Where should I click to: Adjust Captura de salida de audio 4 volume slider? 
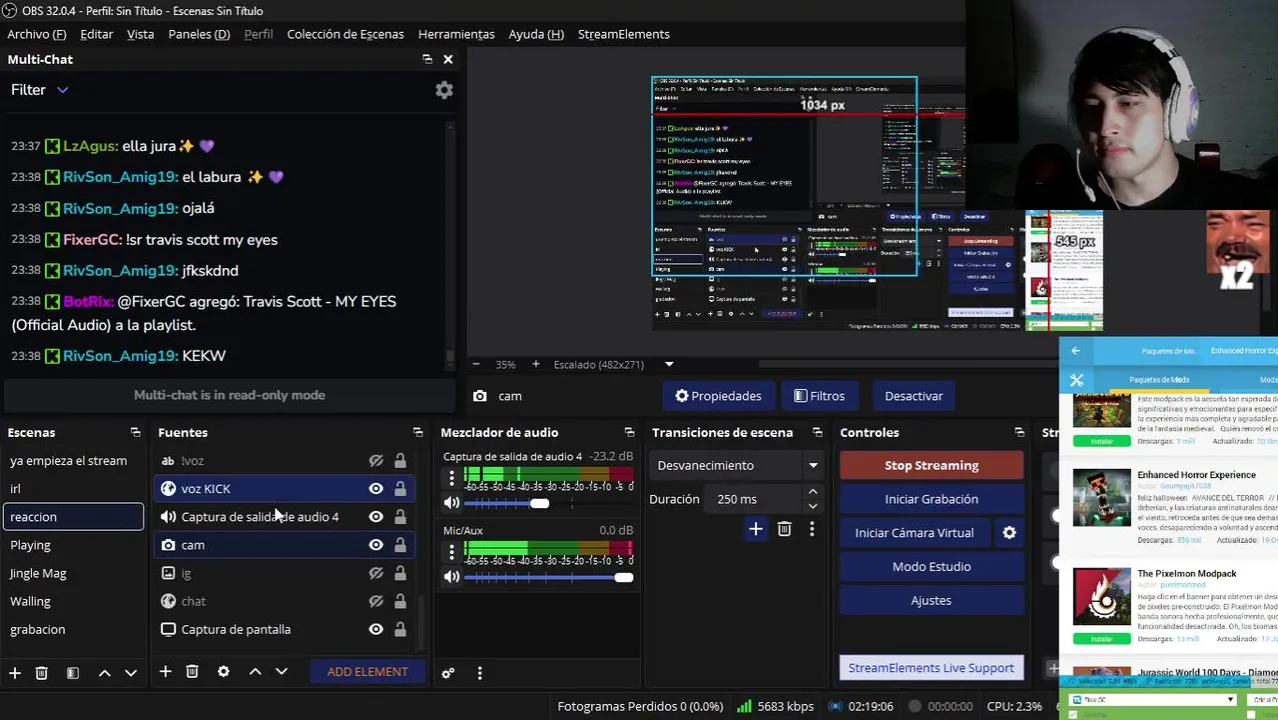pyautogui.click(x=541, y=503)
